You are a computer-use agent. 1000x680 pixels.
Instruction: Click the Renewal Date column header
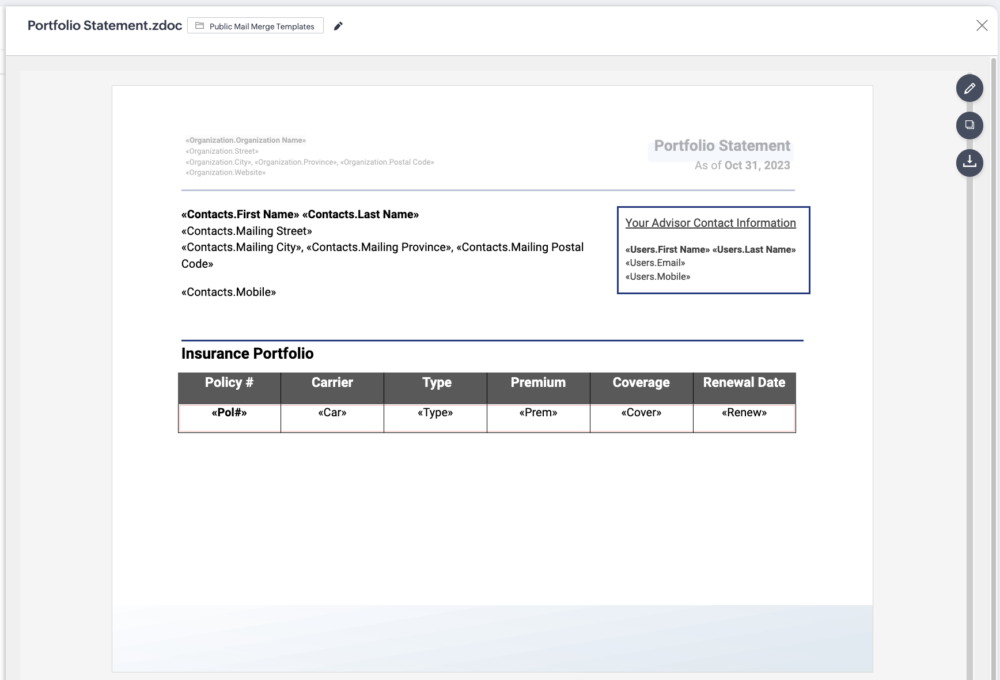pos(744,383)
